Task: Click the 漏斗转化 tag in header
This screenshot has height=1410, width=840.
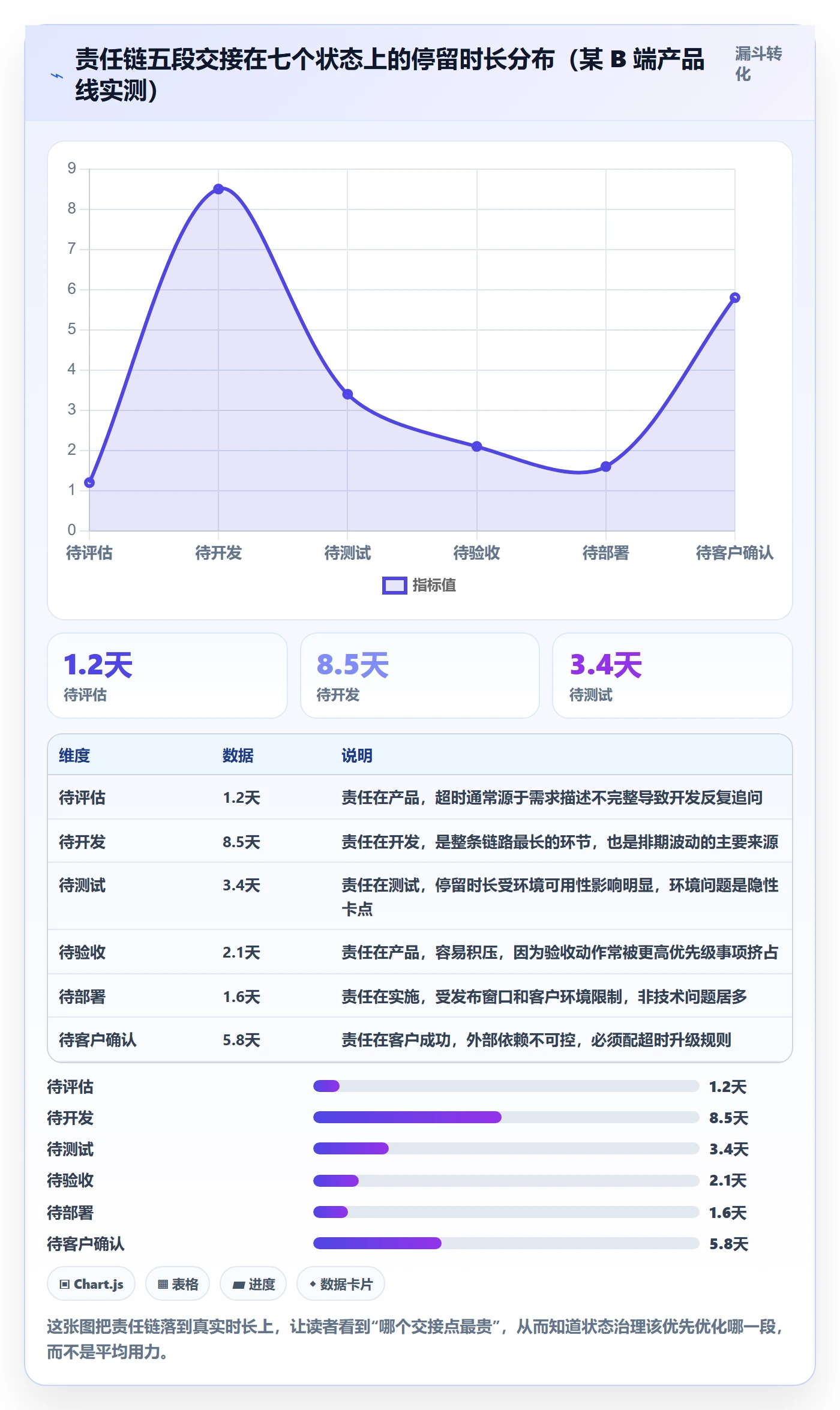Action: [758, 64]
